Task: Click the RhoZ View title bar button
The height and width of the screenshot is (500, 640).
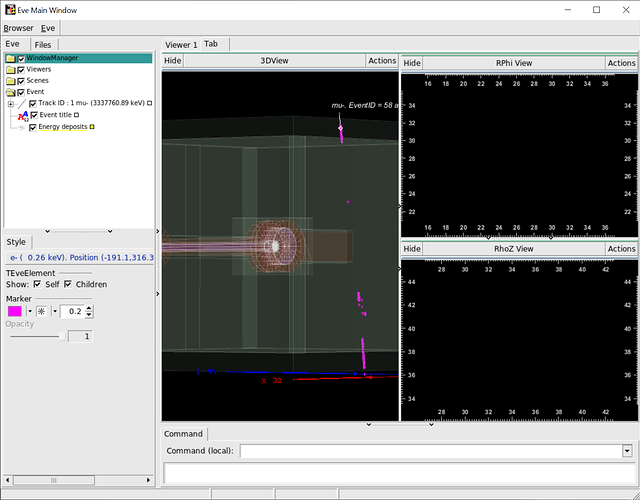Action: click(514, 249)
